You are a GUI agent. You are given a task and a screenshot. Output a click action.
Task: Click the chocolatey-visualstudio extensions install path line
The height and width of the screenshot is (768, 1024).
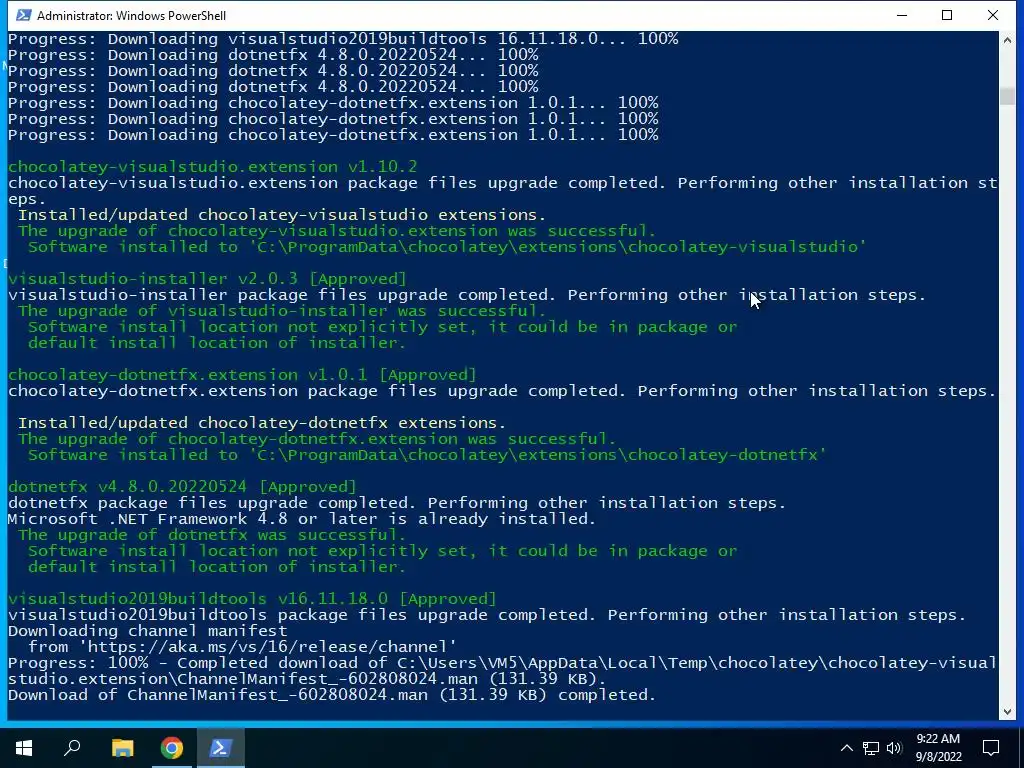(x=447, y=247)
